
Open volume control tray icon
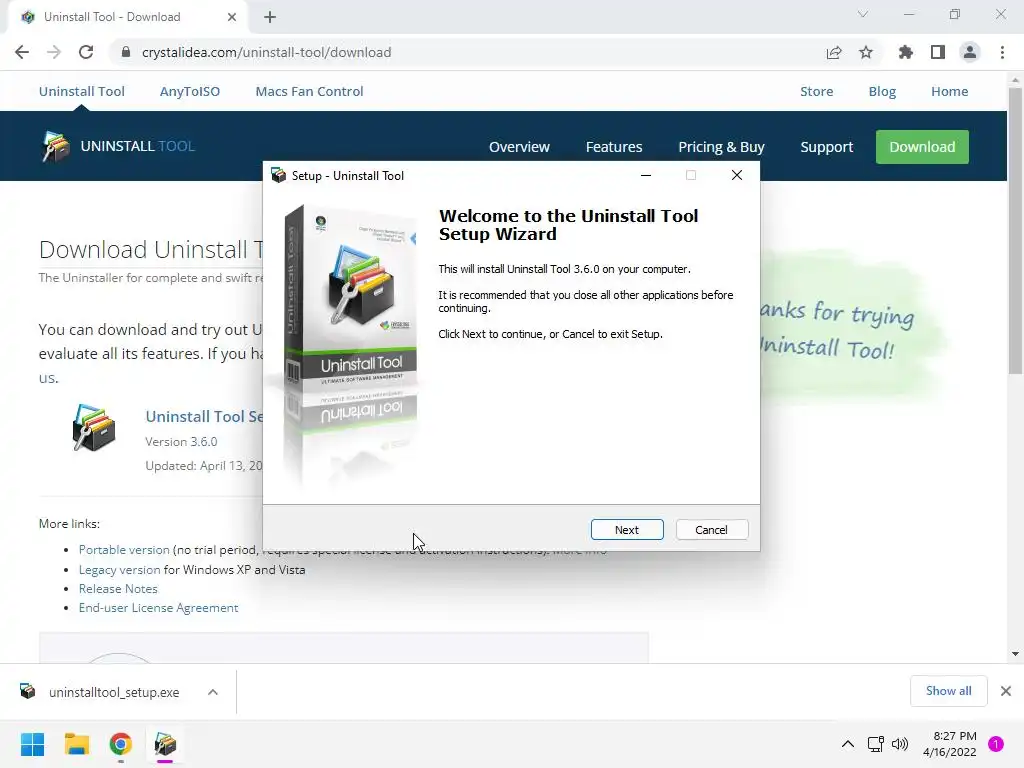pyautogui.click(x=900, y=744)
